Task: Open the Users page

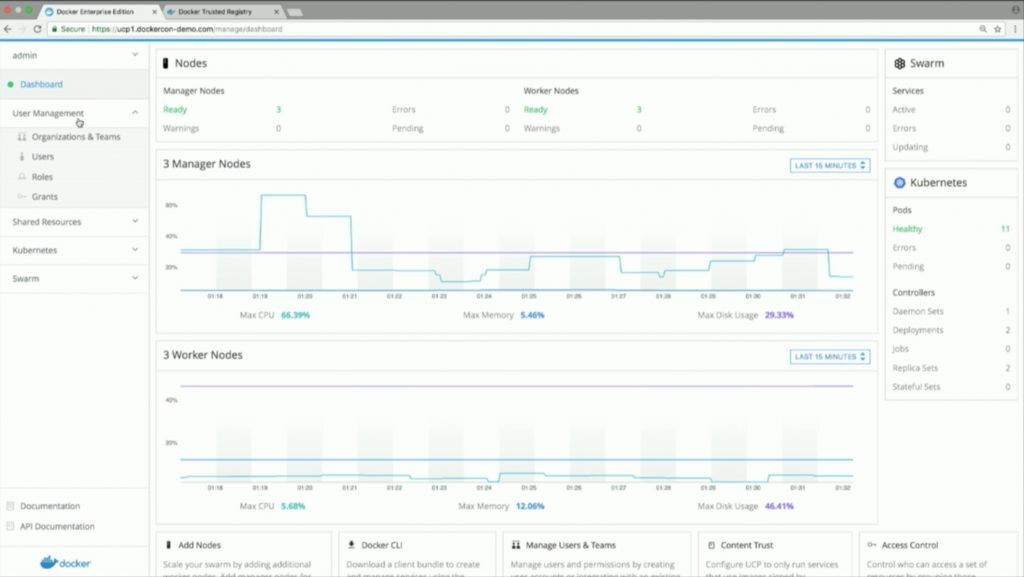Action: [42, 157]
